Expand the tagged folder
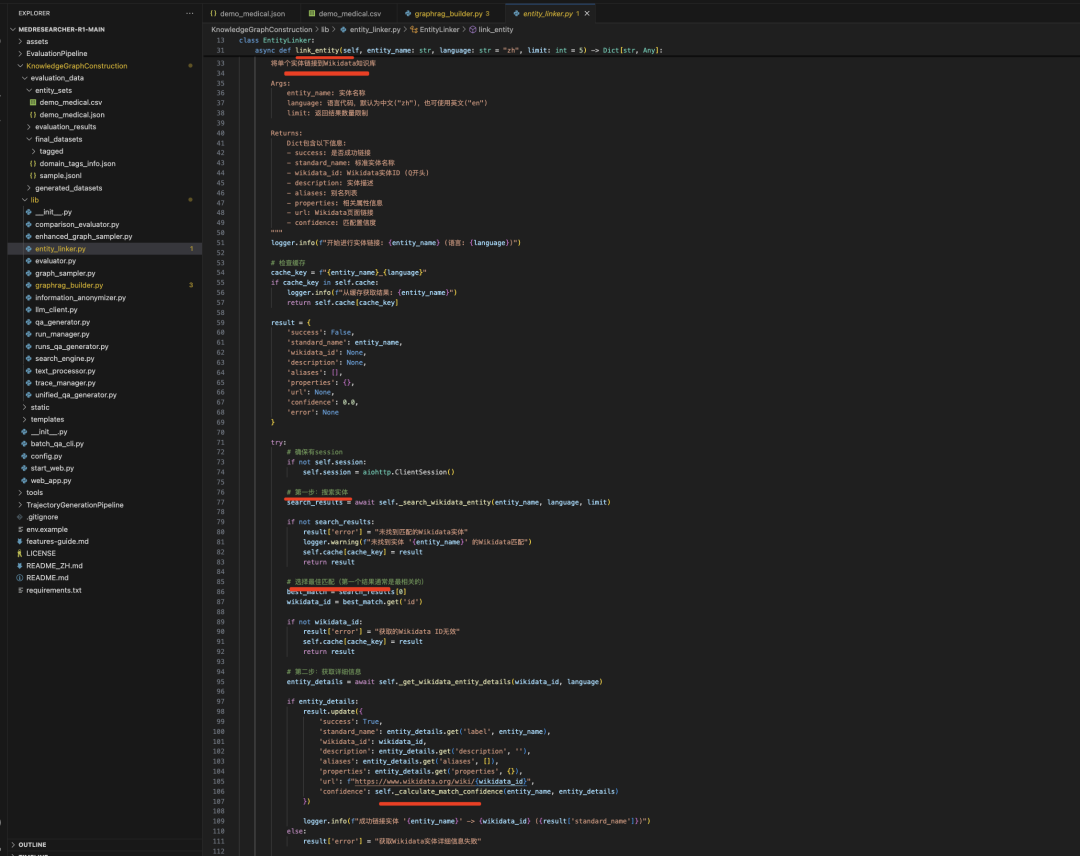Viewport: 1080px width, 856px height. click(51, 151)
